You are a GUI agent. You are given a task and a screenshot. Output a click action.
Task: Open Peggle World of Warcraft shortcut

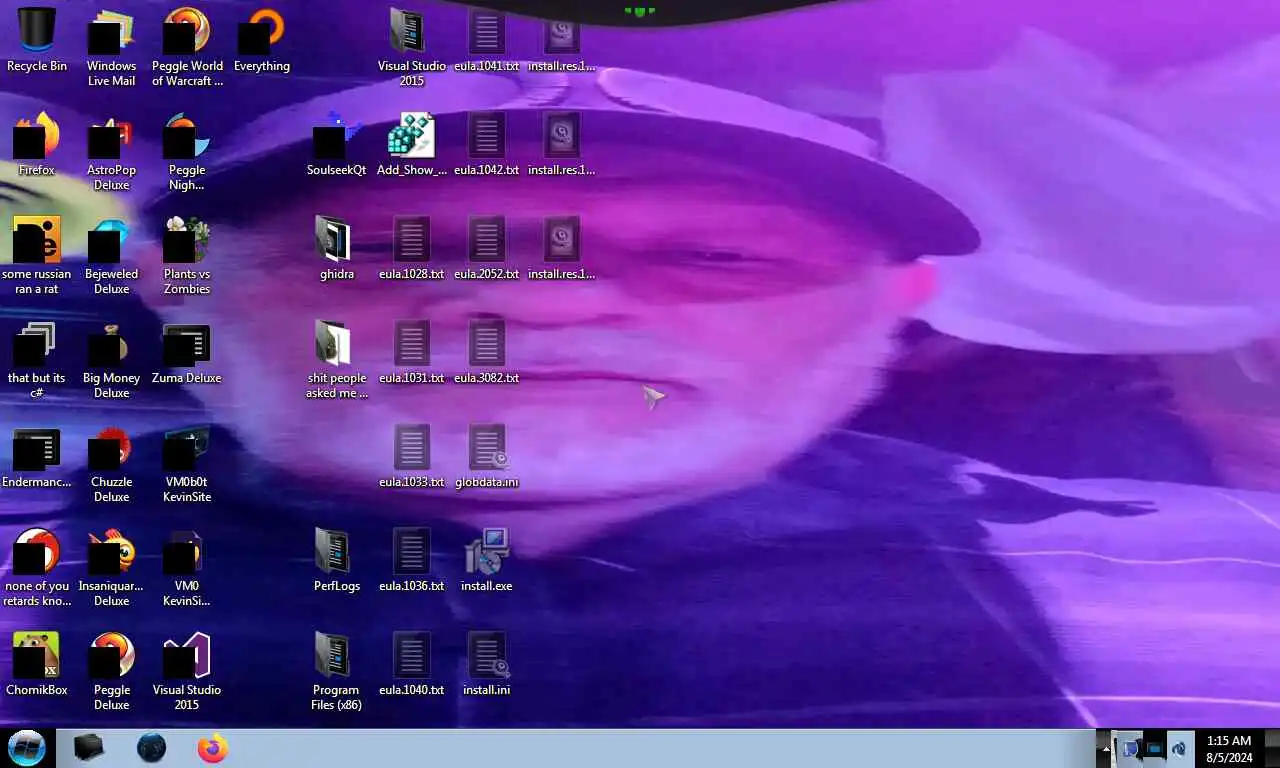pyautogui.click(x=187, y=46)
